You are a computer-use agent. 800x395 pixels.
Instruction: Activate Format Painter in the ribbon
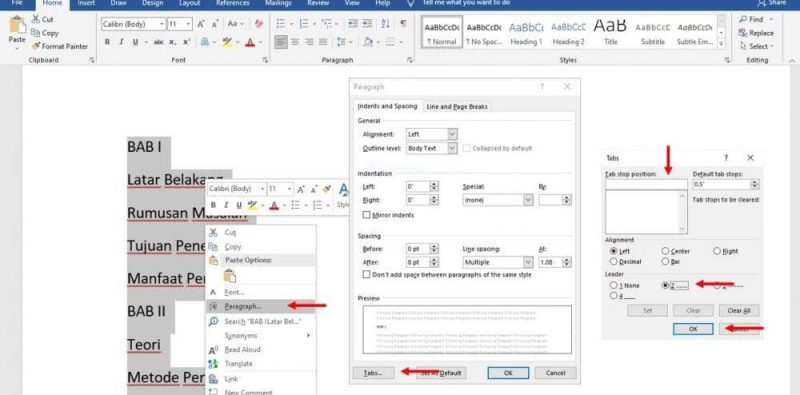point(60,46)
